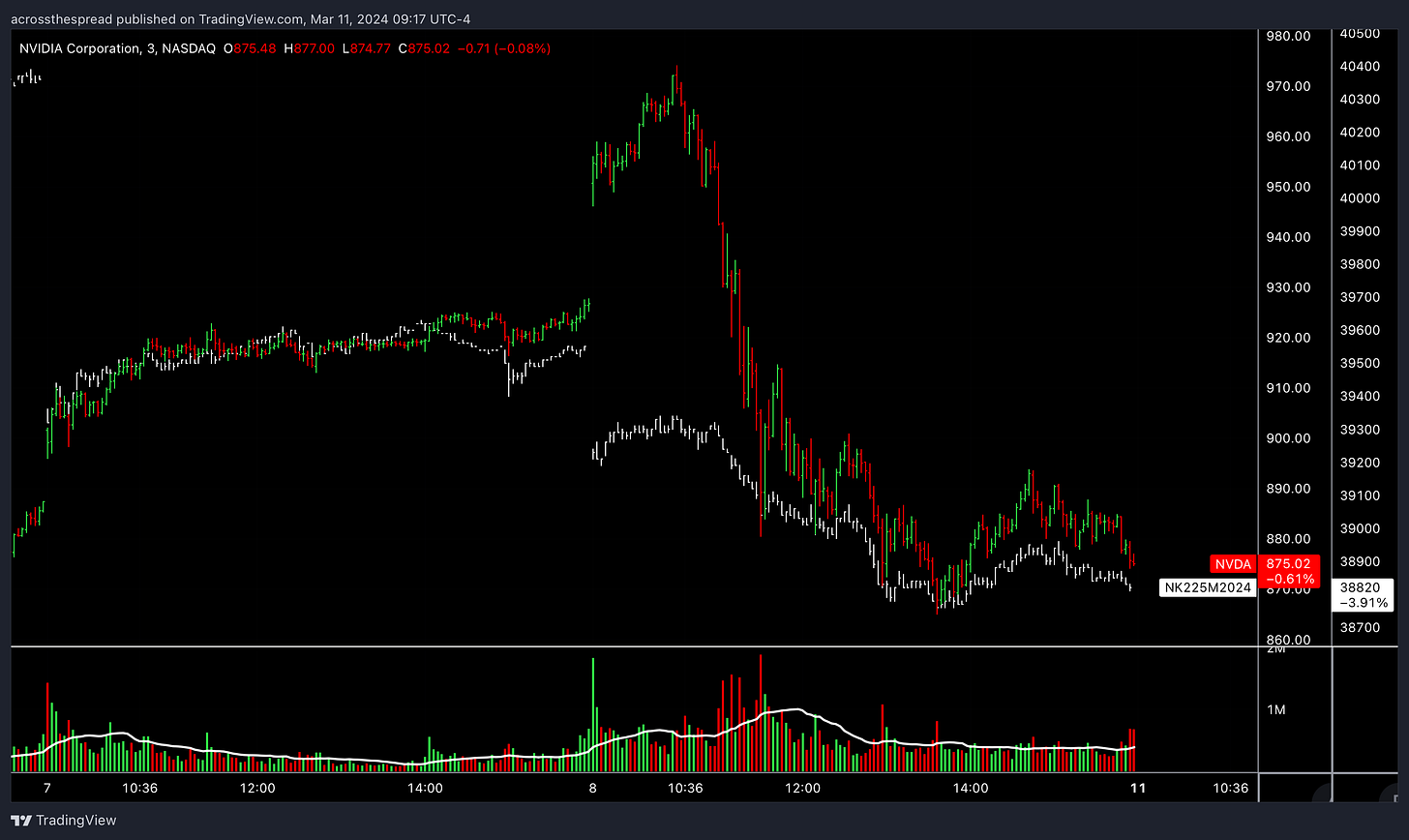This screenshot has width=1409, height=840.
Task: Click the 39800 Nikkei axis label
Action: point(1360,264)
